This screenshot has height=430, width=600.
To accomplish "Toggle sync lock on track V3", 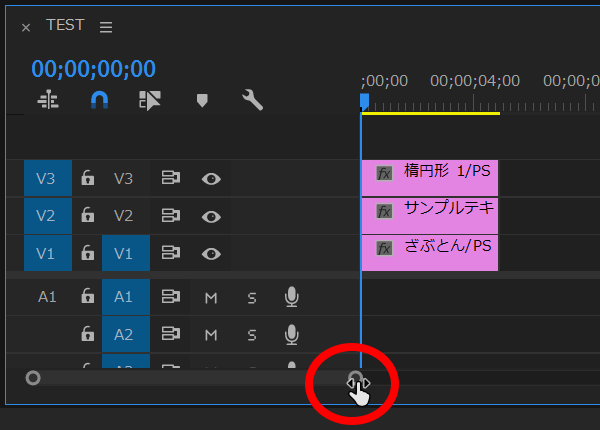I will point(171,178).
